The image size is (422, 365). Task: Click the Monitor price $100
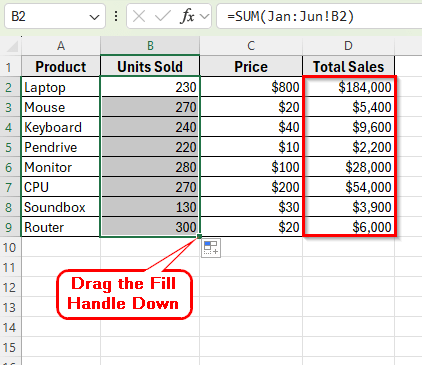point(251,167)
